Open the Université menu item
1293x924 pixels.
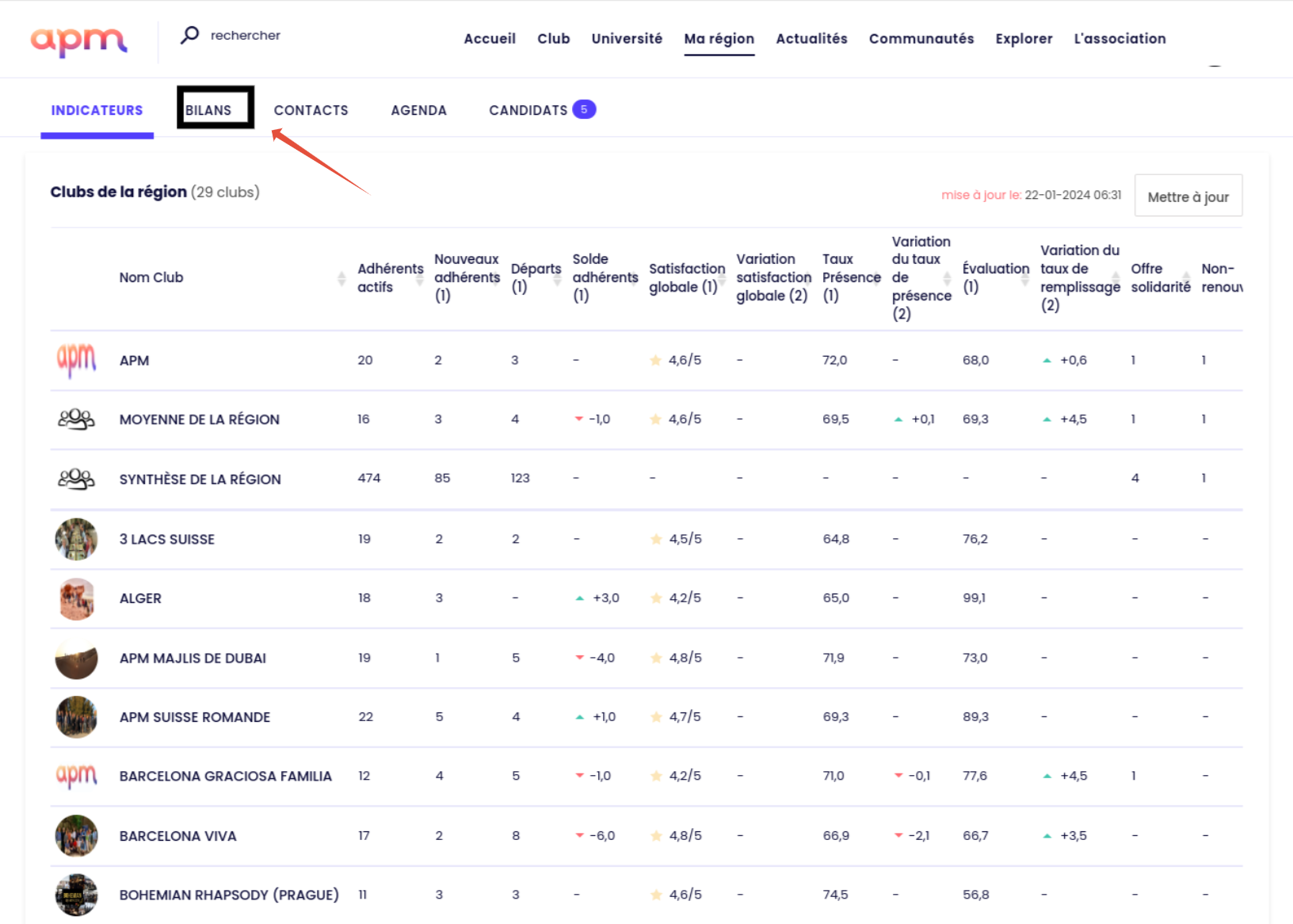click(627, 38)
